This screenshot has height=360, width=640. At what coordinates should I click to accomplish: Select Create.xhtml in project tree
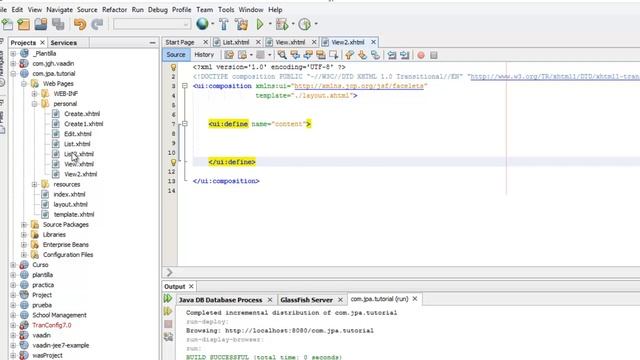coord(82,114)
